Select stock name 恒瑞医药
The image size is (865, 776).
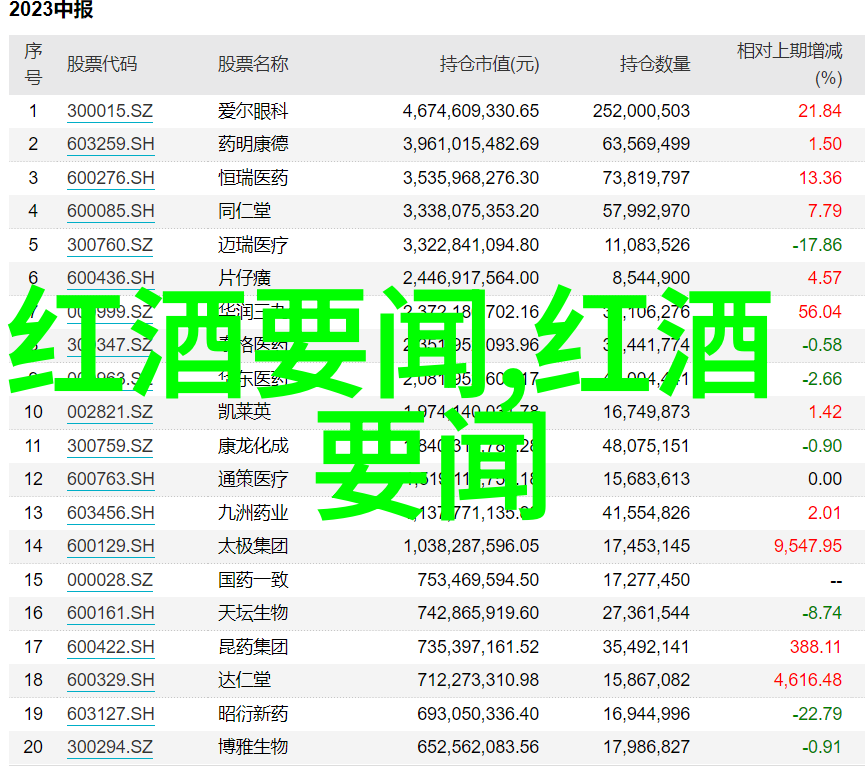click(x=253, y=178)
